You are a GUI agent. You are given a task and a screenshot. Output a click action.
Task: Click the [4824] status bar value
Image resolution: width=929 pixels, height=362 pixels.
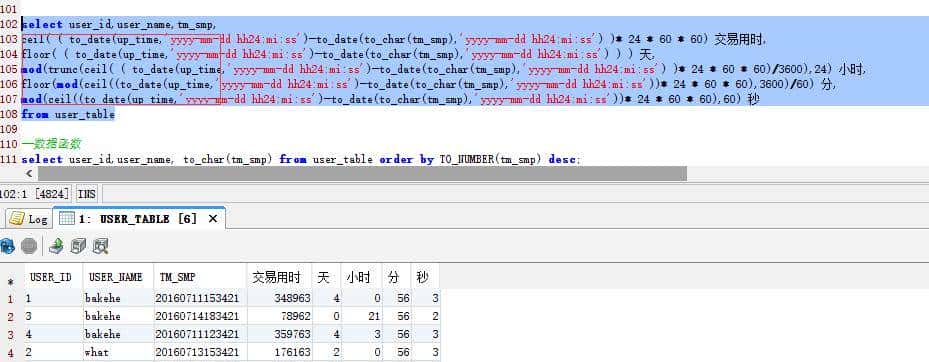52,194
